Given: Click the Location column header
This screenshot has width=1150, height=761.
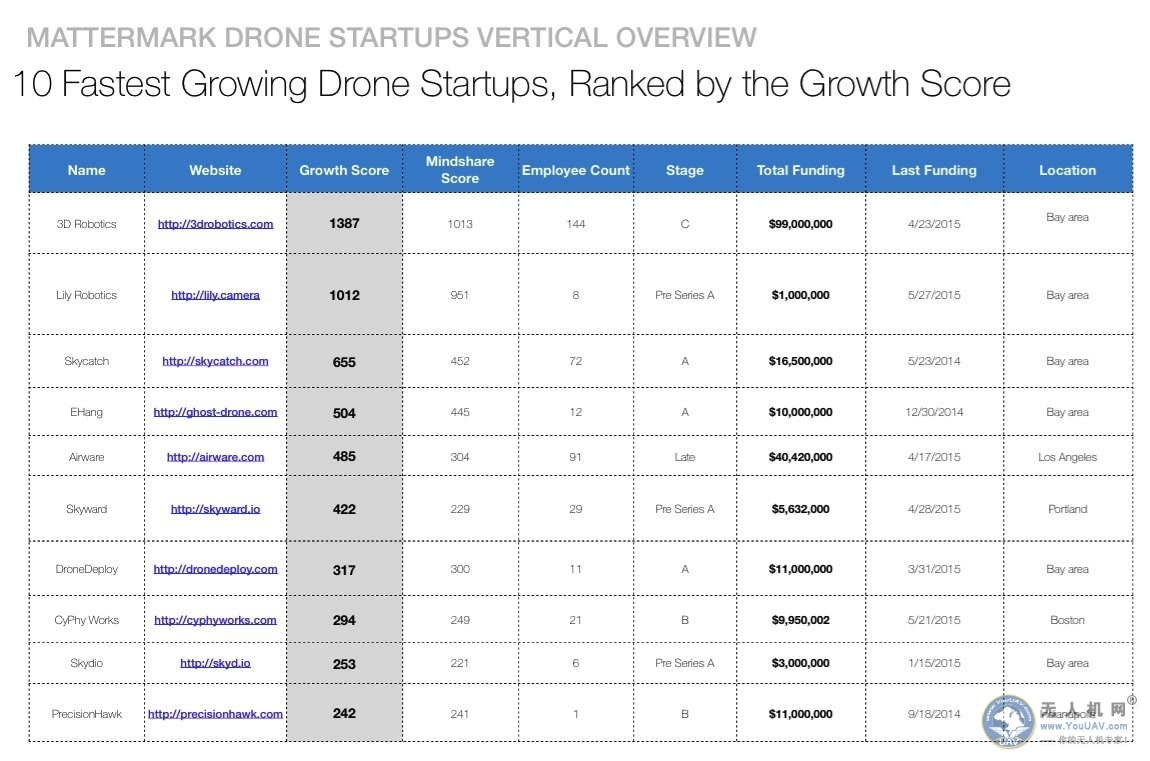Looking at the screenshot, I should (x=1067, y=170).
